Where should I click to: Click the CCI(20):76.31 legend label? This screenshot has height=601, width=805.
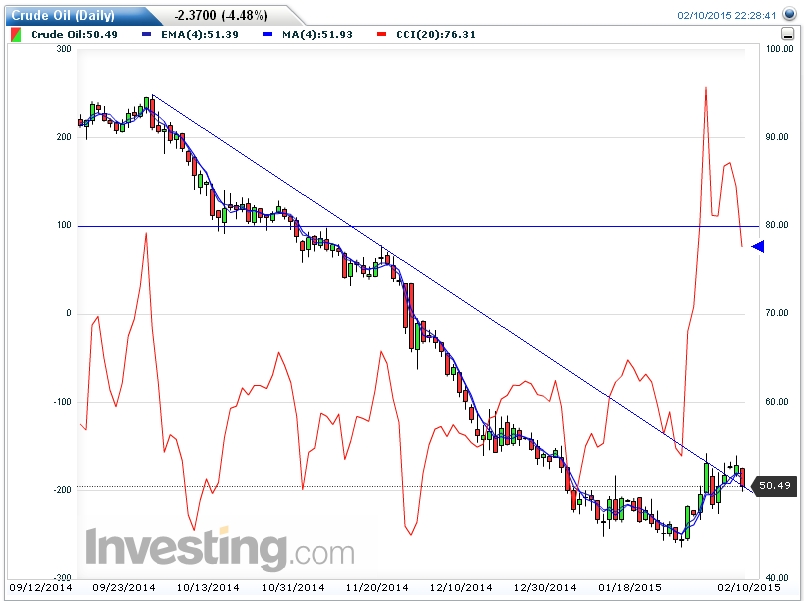coord(436,34)
